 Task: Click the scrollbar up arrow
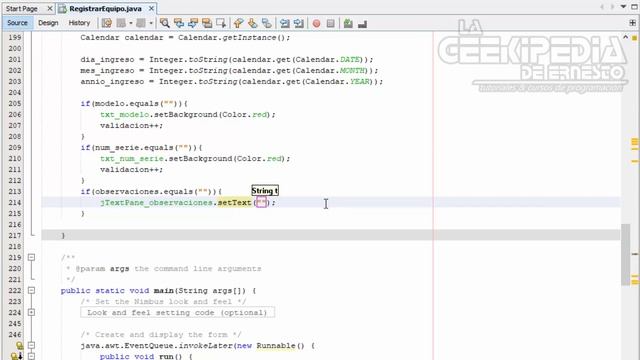625,37
